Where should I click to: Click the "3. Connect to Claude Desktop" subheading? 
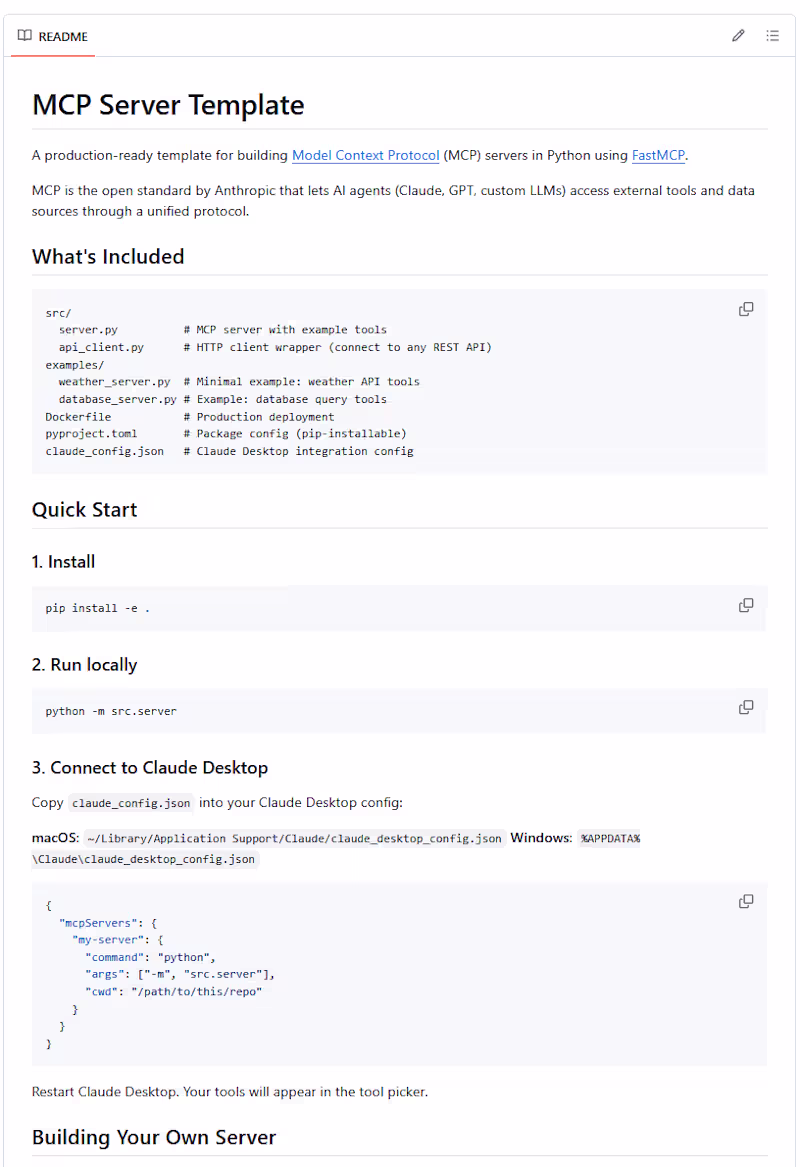click(x=150, y=768)
